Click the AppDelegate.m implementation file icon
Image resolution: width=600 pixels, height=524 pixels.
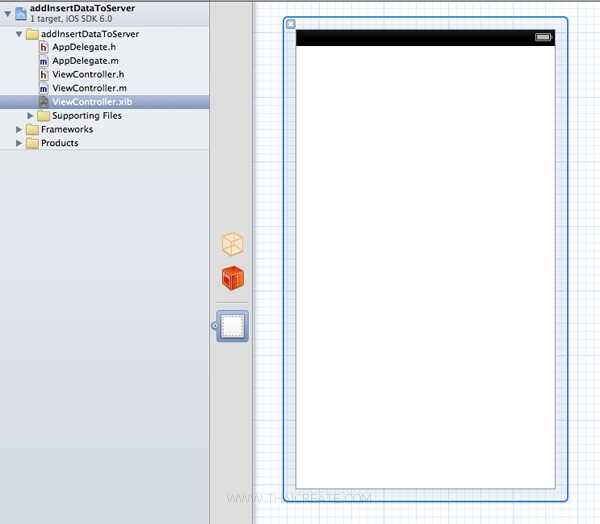[44, 61]
